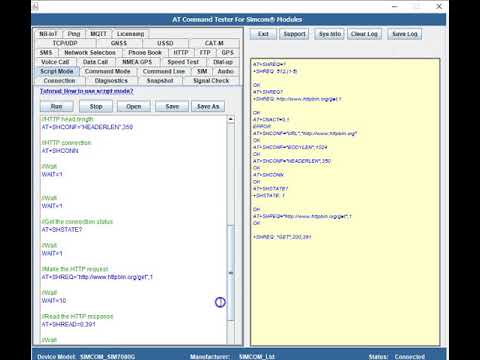Open the GPS tab
Image resolution: width=480 pixels, height=360 pixels.
click(227, 53)
